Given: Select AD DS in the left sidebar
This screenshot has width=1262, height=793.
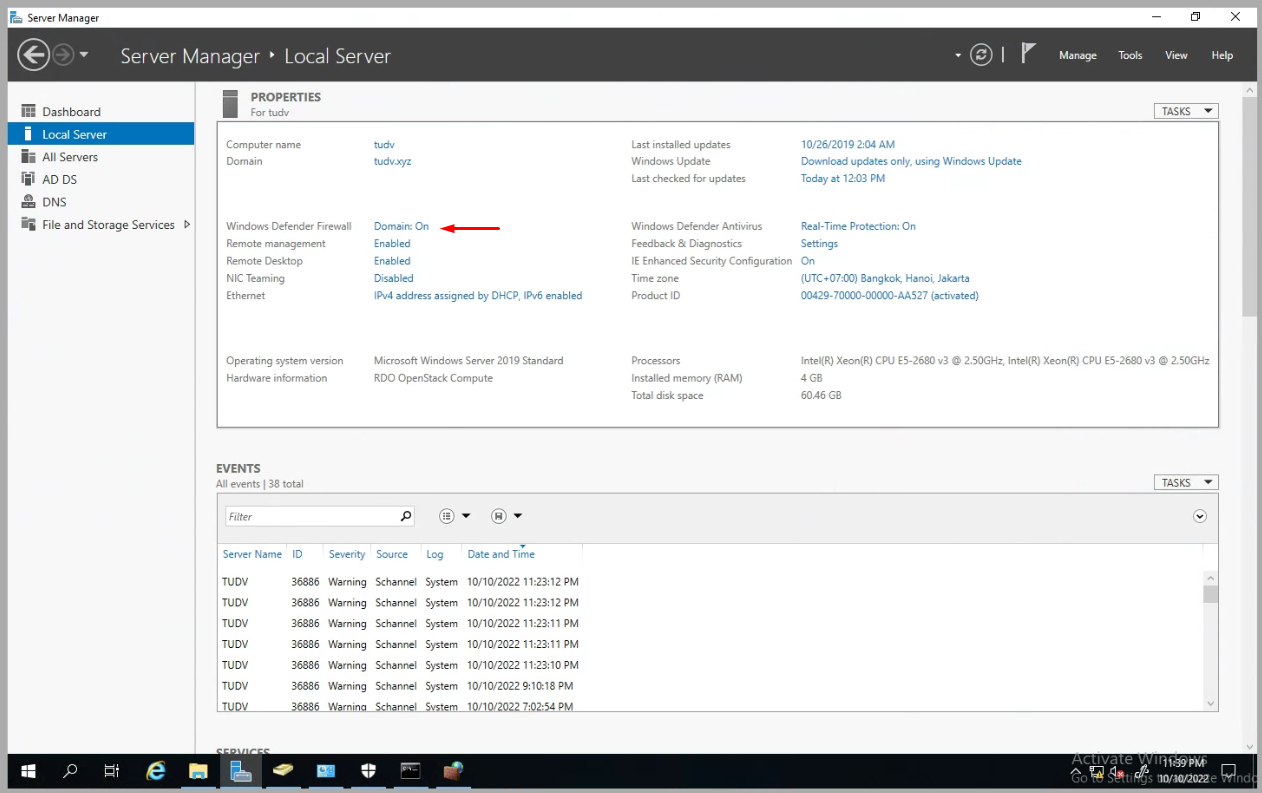Looking at the screenshot, I should click(58, 179).
